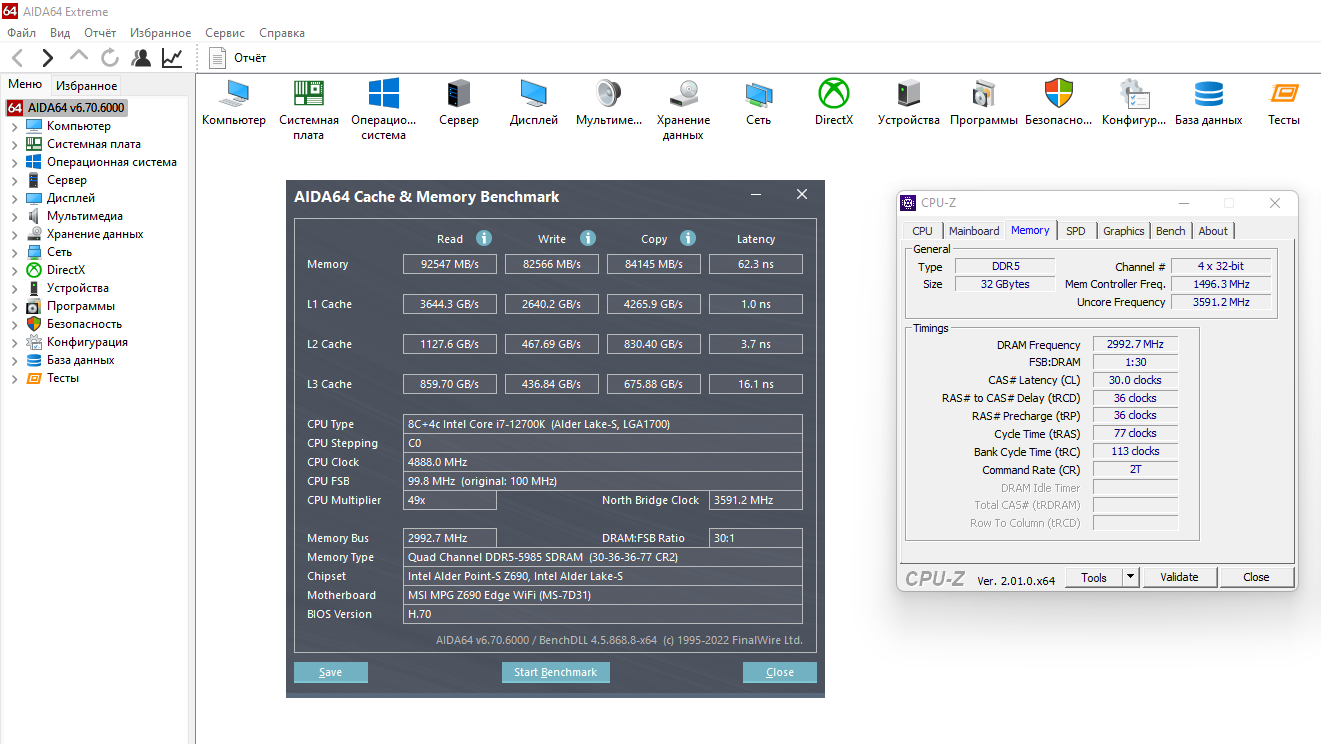Viewport: 1321px width, 744px height.
Task: Open the Операционная система icon in main pane
Action: click(384, 94)
